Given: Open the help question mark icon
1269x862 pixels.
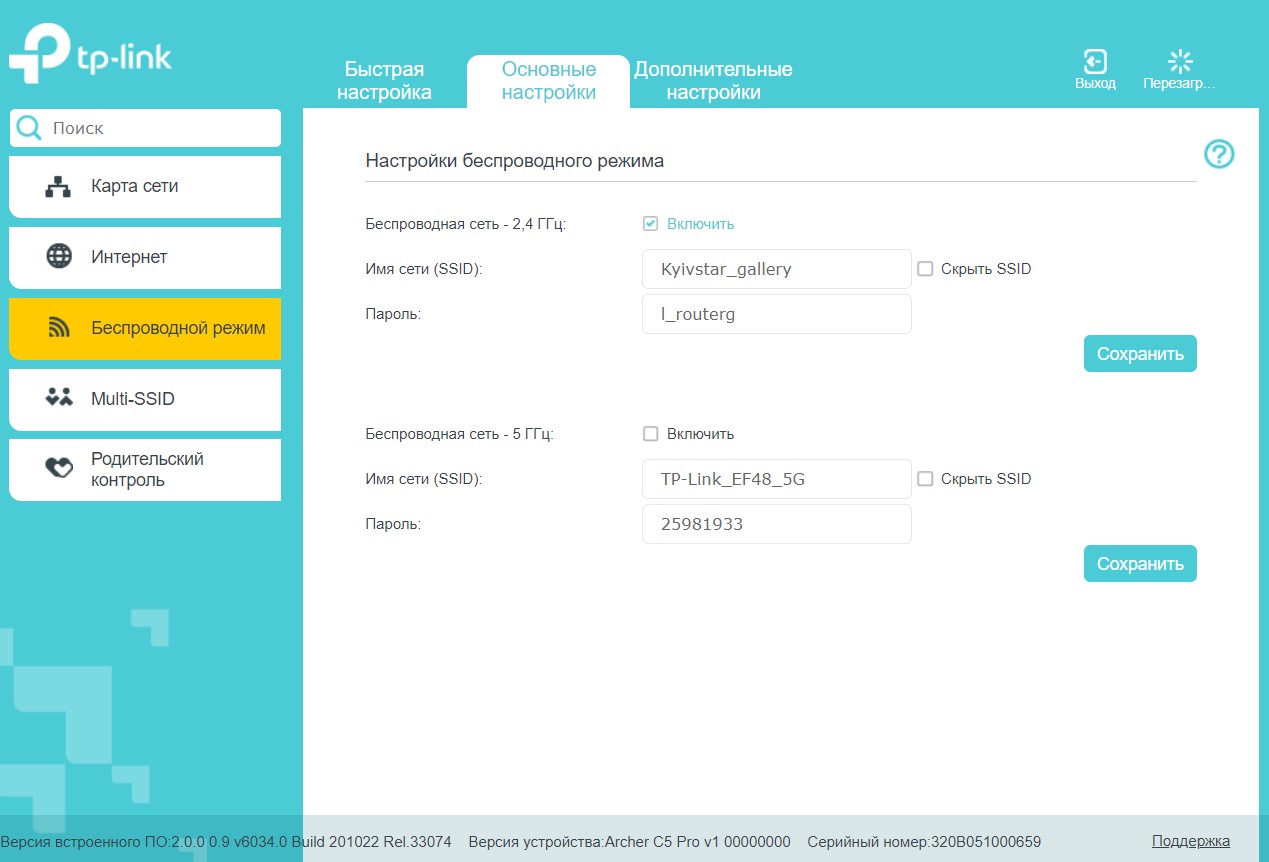Looking at the screenshot, I should tap(1219, 154).
